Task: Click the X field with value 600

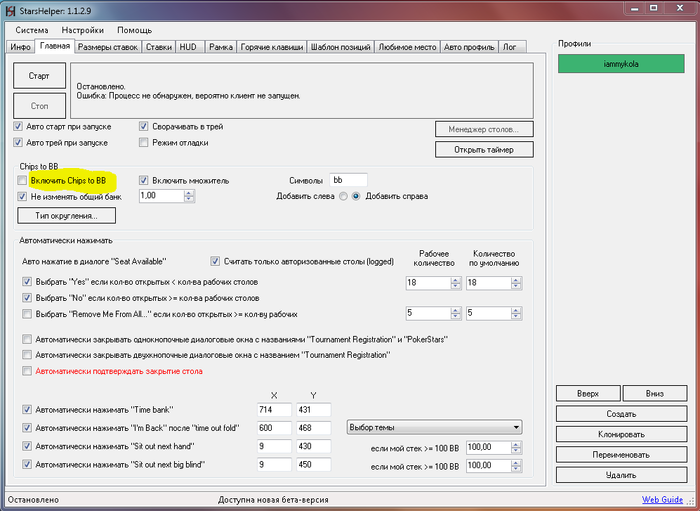Action: pos(274,428)
